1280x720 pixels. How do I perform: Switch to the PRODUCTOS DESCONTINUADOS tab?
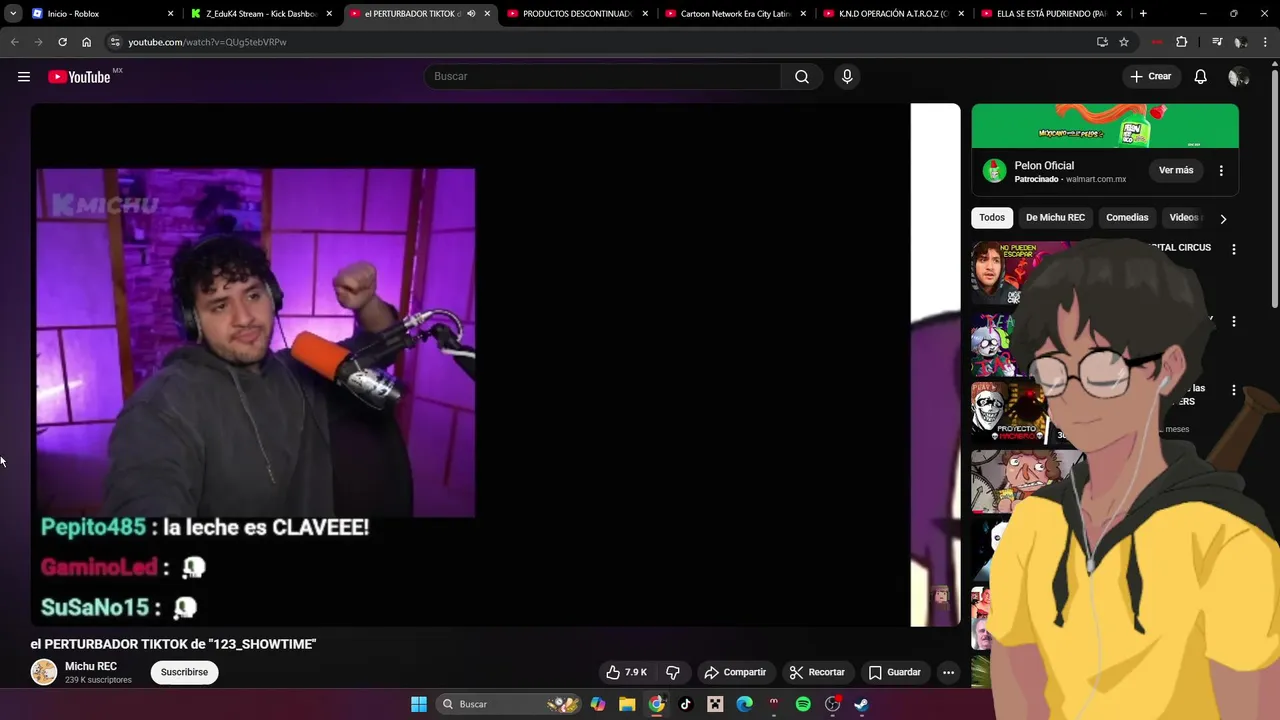576,14
